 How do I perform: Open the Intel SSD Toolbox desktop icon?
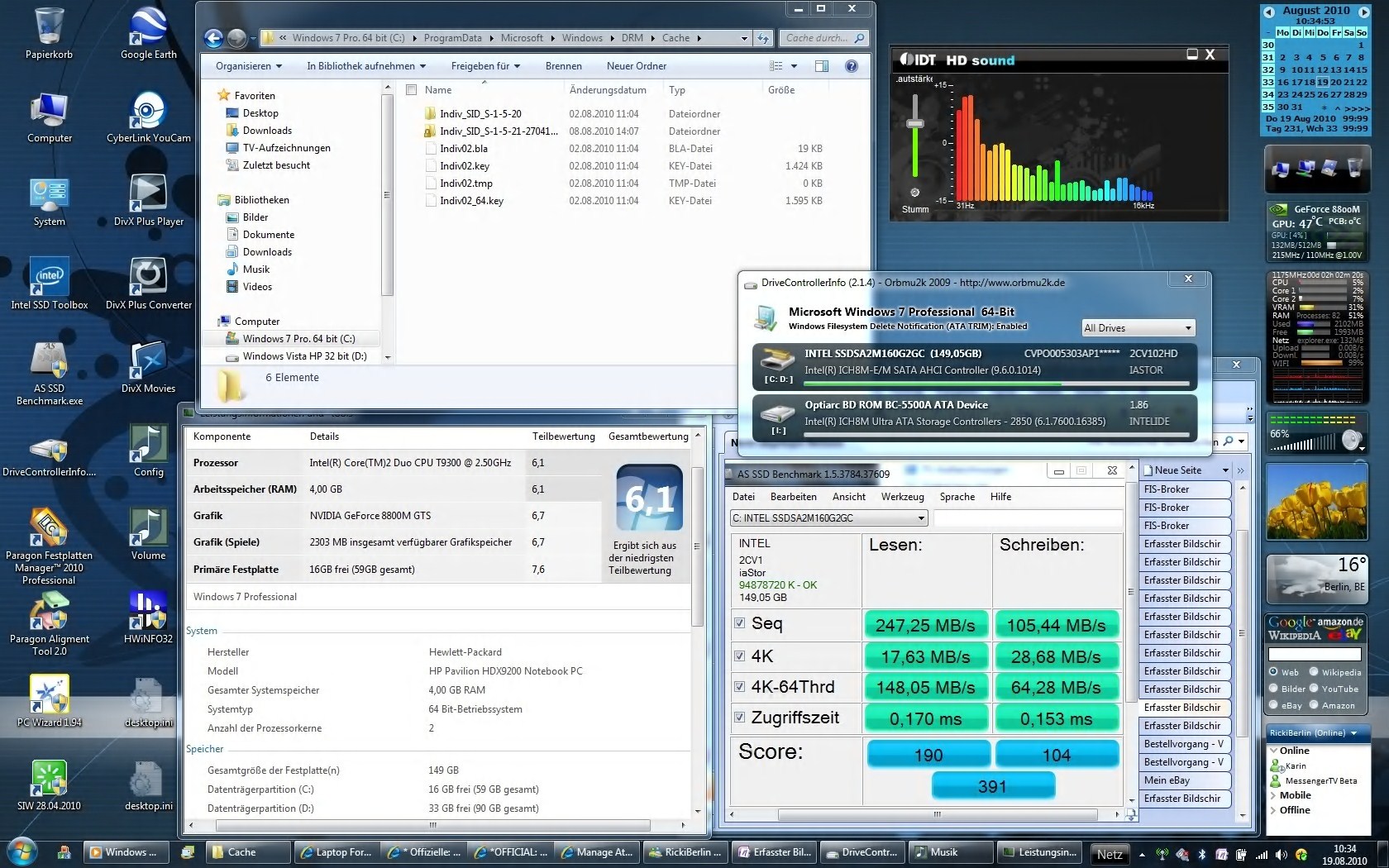(49, 279)
